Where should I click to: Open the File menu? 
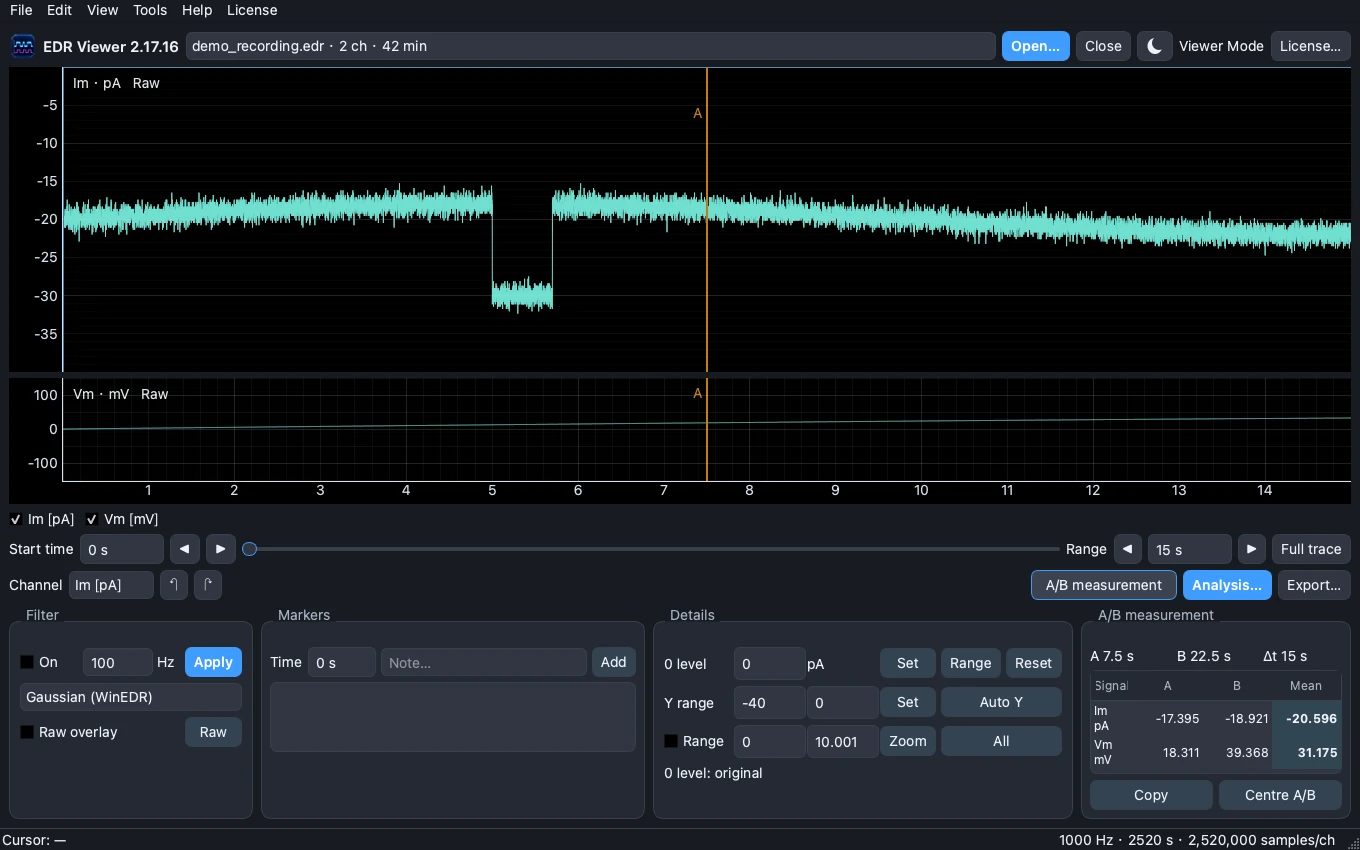pyautogui.click(x=21, y=10)
